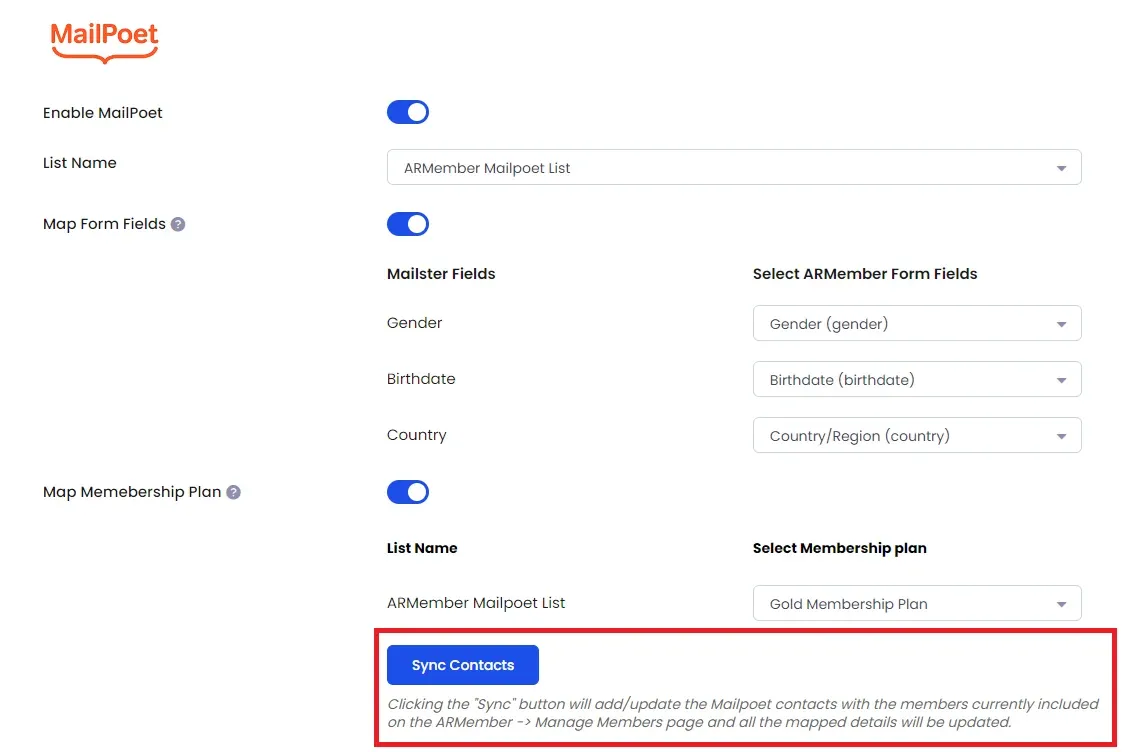Click help icon beside Map Memebership Plan
This screenshot has width=1139, height=752.
coord(233,492)
